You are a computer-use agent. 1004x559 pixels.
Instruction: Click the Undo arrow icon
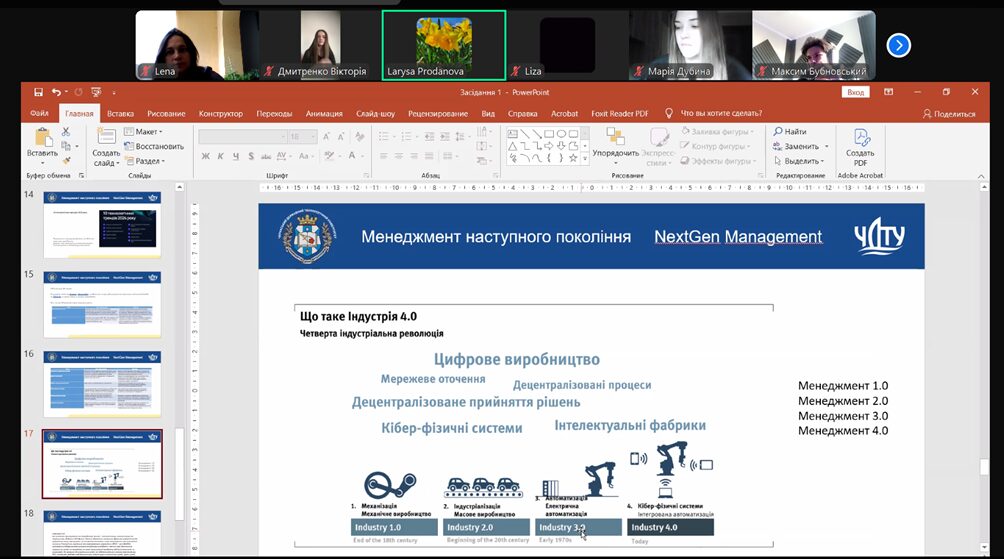click(55, 92)
